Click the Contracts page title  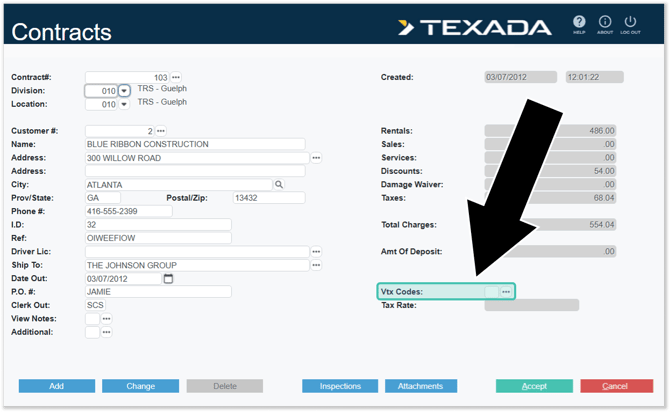click(x=62, y=32)
